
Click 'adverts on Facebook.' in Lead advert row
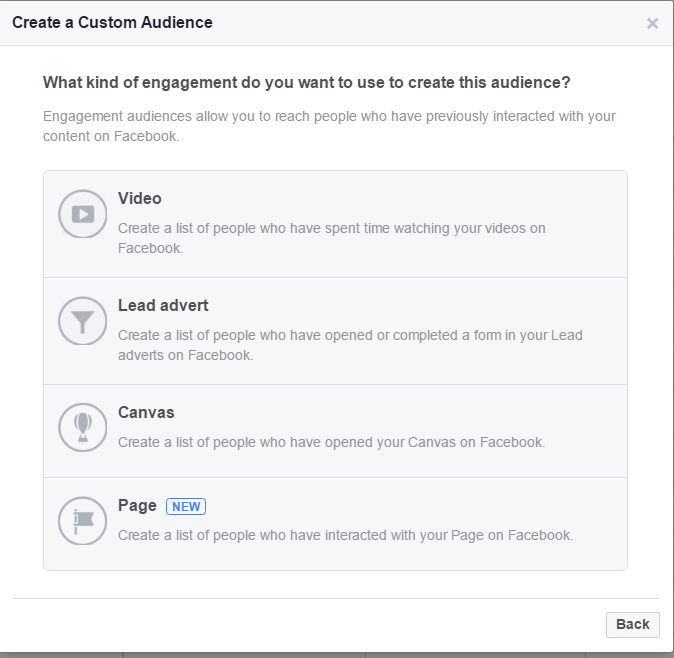[185, 355]
